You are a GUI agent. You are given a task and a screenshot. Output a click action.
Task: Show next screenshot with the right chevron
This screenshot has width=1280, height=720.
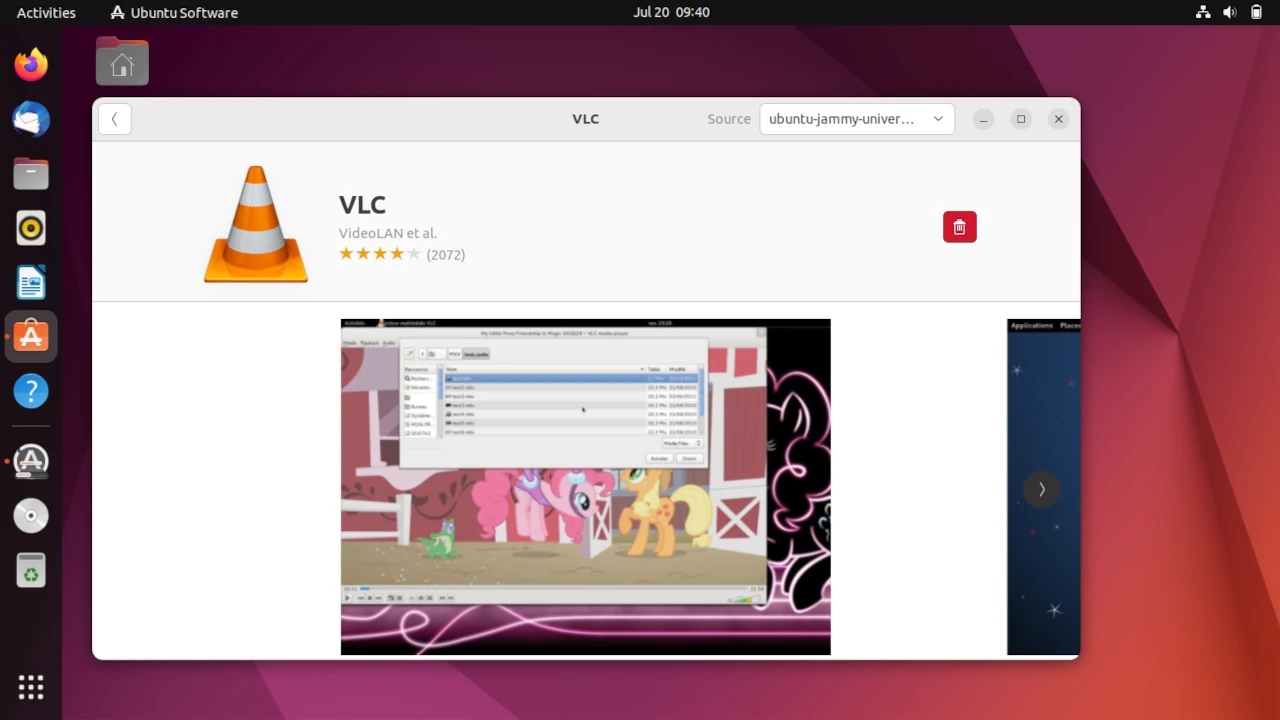(x=1041, y=489)
